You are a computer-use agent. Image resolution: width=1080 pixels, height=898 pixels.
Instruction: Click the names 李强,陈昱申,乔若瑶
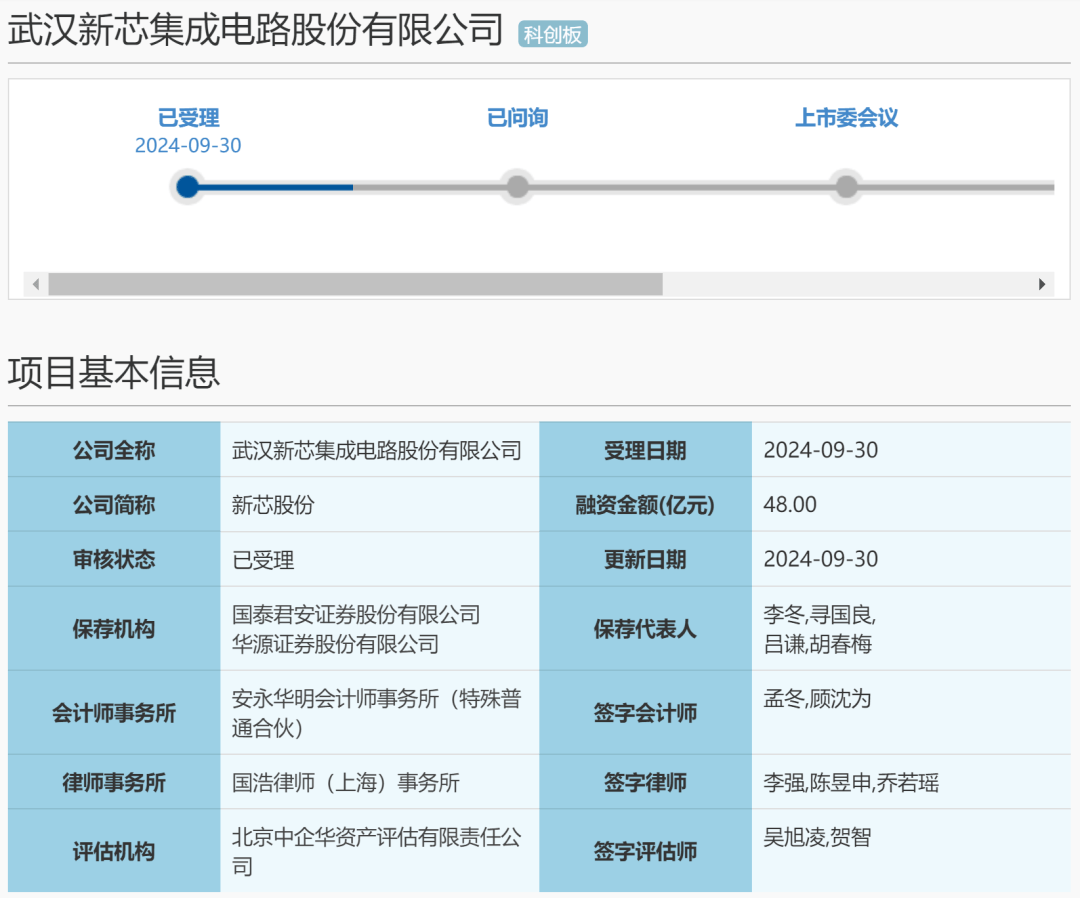pyautogui.click(x=851, y=782)
